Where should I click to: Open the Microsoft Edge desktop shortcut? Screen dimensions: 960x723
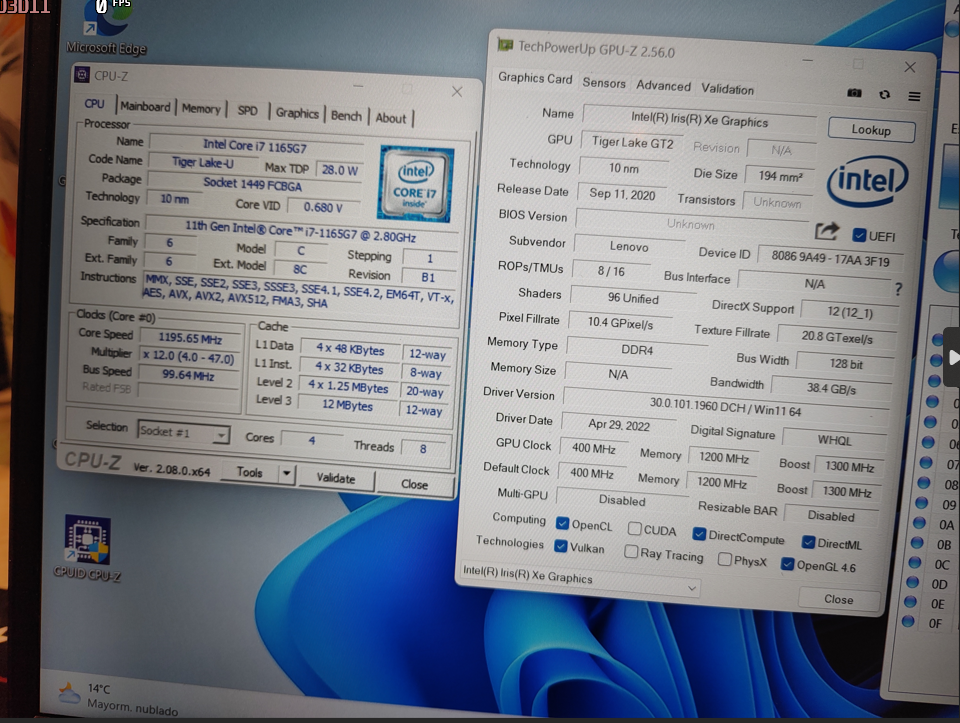click(107, 28)
